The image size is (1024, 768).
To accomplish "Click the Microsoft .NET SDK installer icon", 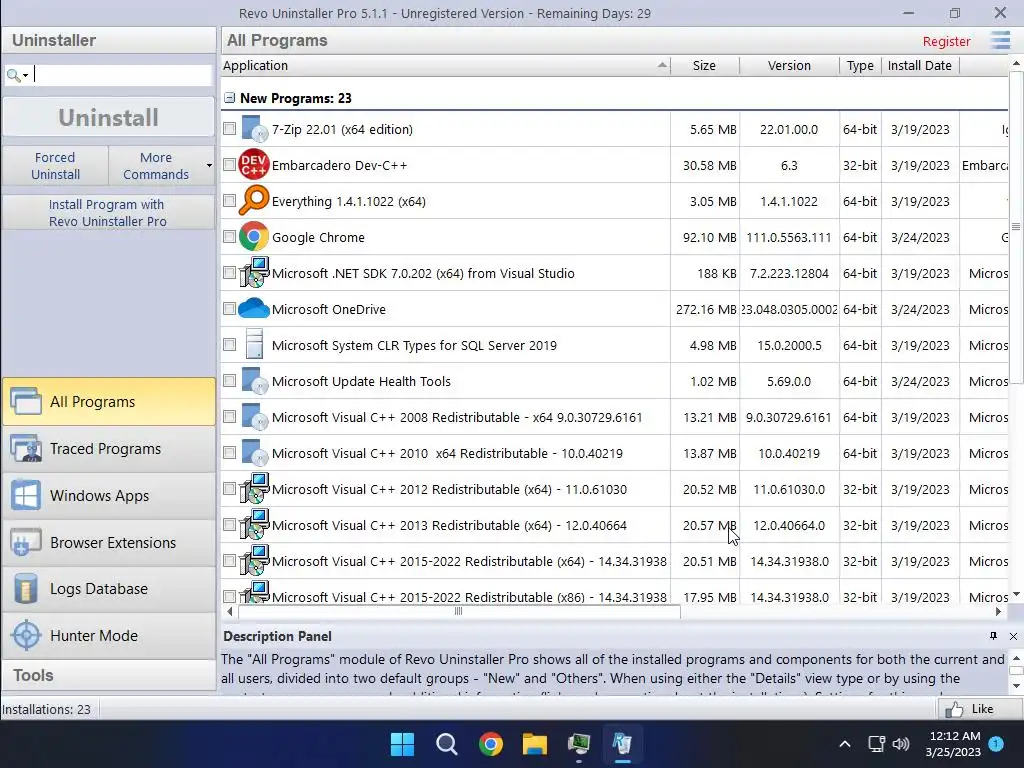I will point(253,272).
